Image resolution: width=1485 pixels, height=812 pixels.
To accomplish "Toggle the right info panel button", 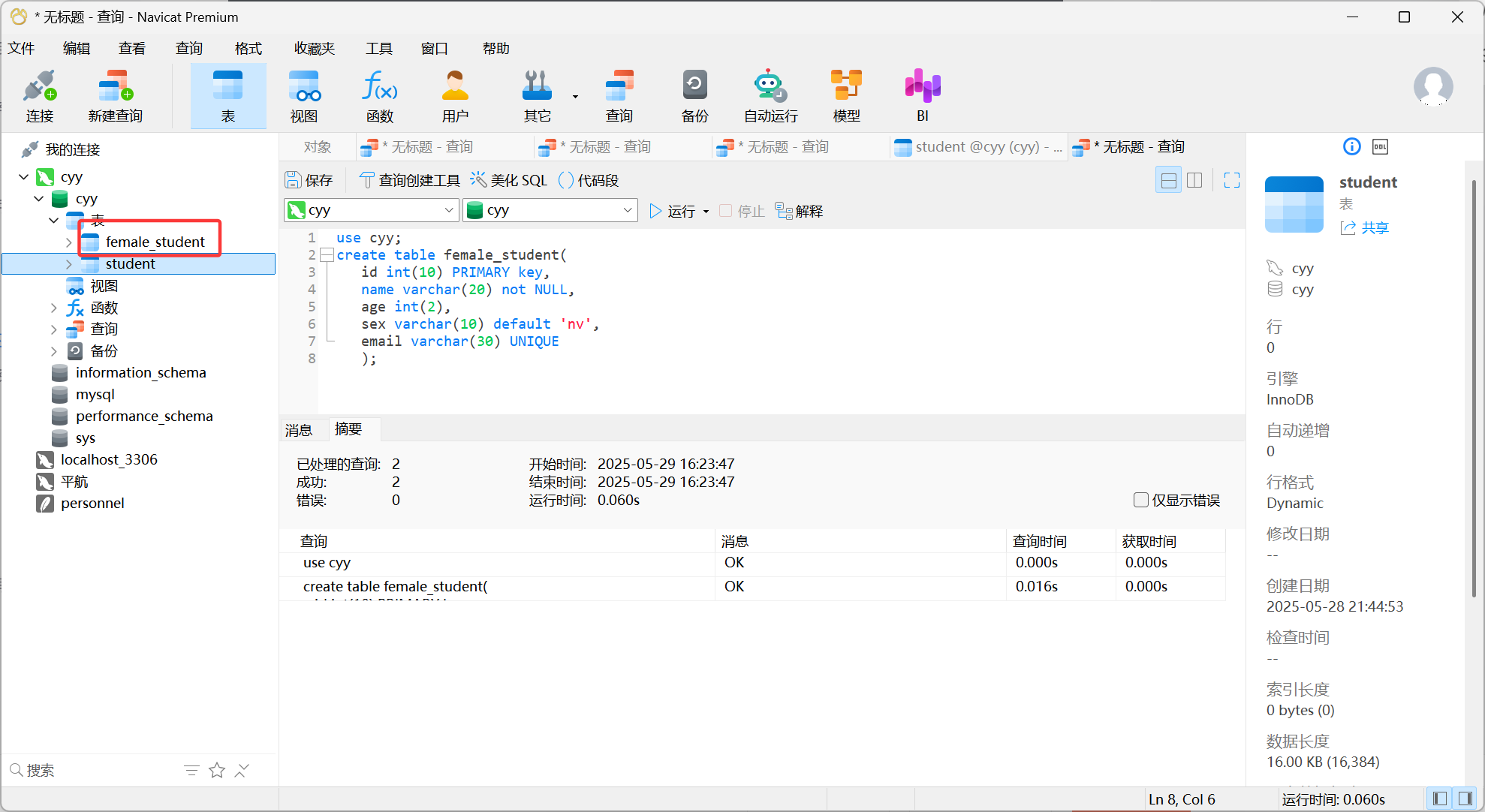I will [x=1465, y=798].
